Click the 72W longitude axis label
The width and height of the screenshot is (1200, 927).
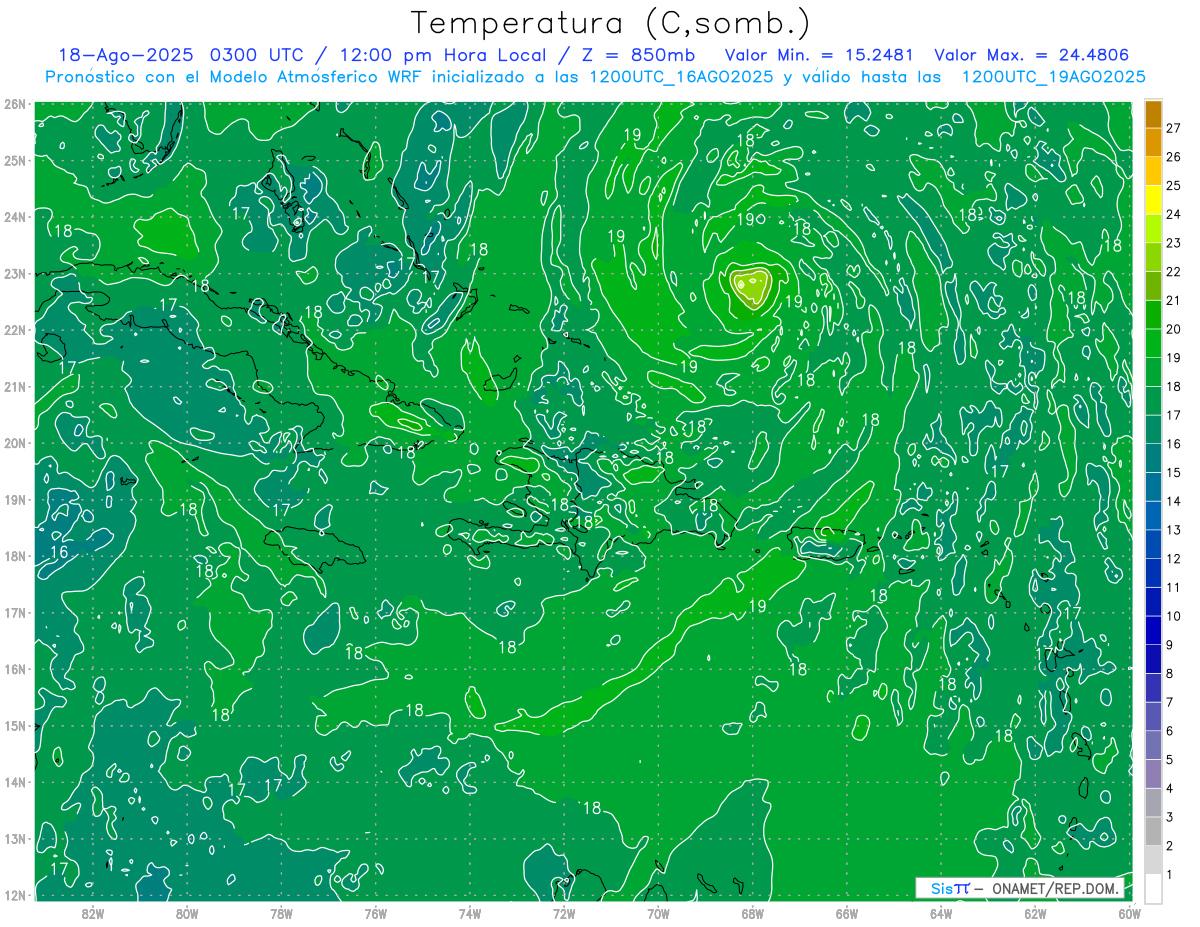pyautogui.click(x=564, y=913)
